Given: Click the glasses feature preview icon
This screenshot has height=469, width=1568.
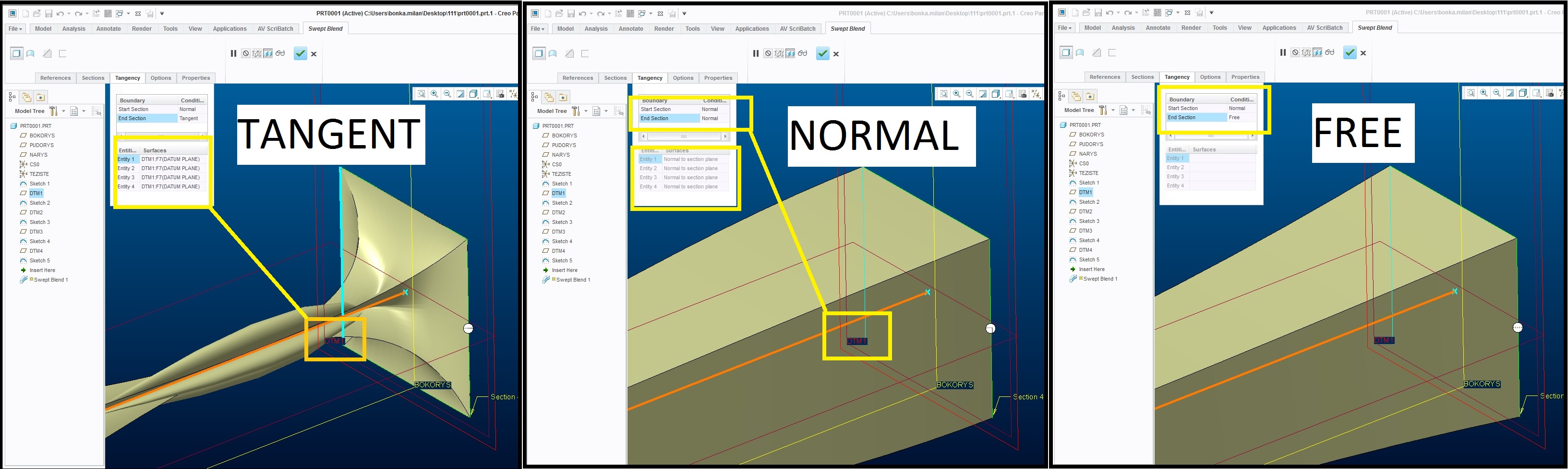Looking at the screenshot, I should pos(280,54).
